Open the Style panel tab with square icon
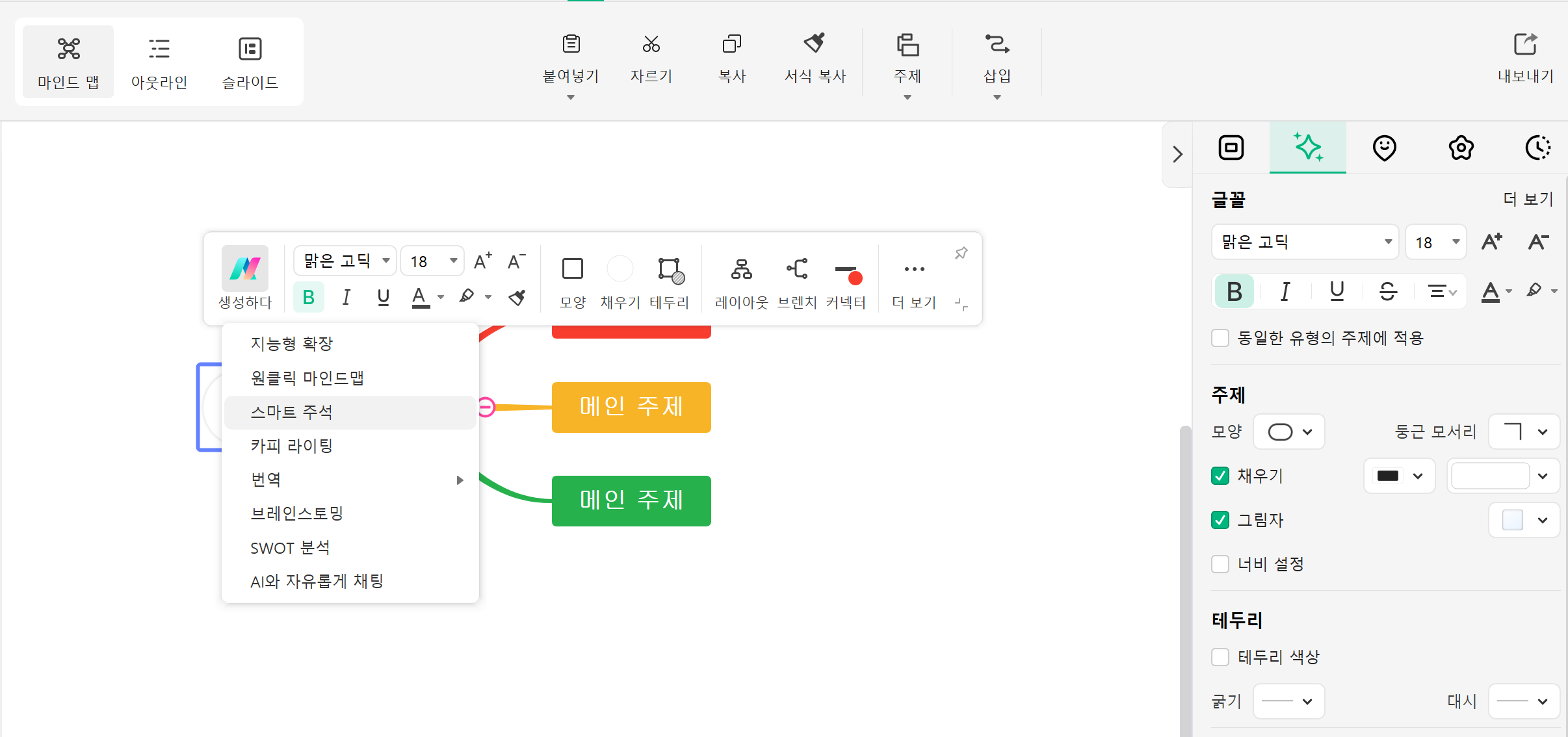The width and height of the screenshot is (1568, 737). 1231,148
